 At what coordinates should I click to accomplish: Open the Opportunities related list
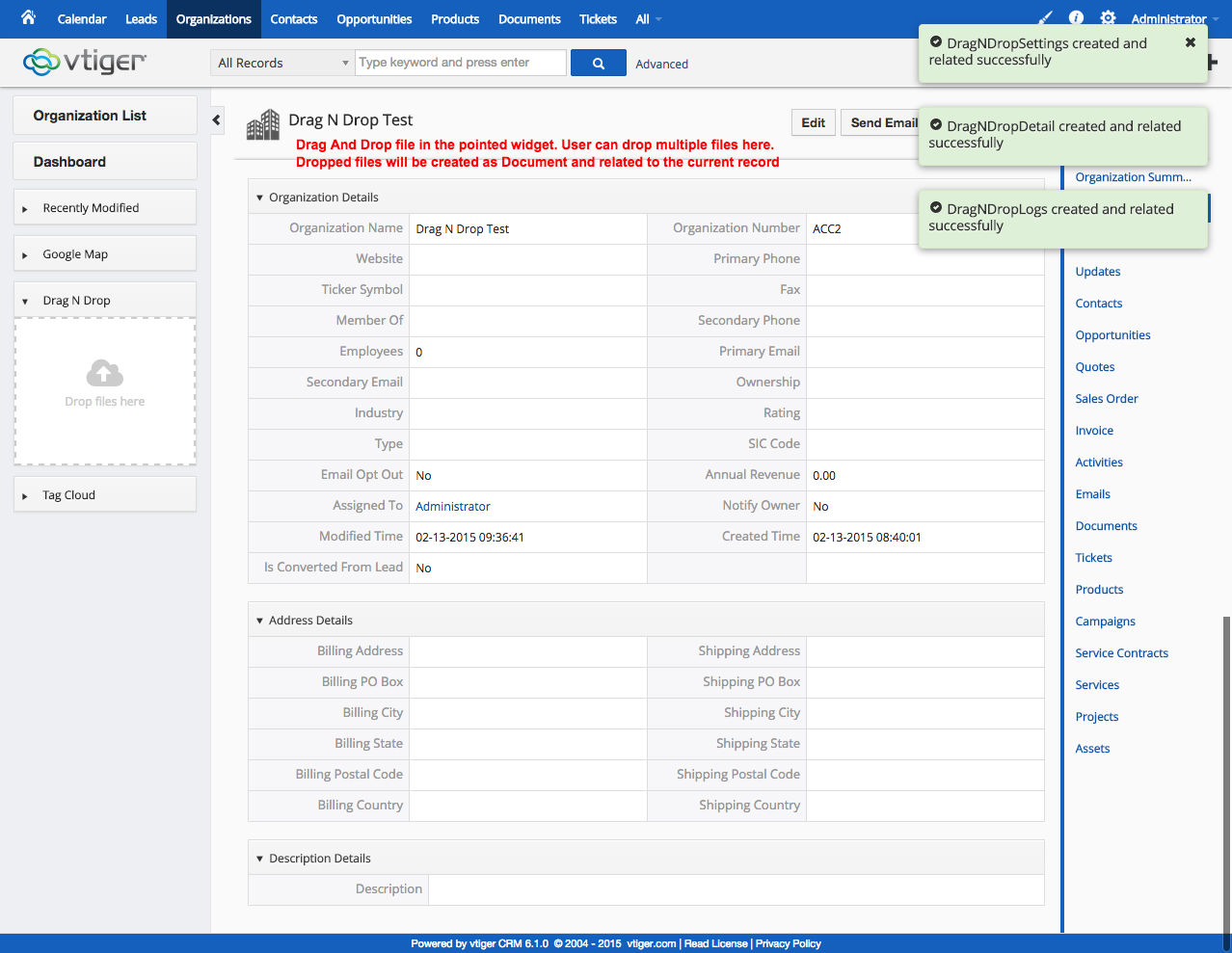[x=1113, y=335]
